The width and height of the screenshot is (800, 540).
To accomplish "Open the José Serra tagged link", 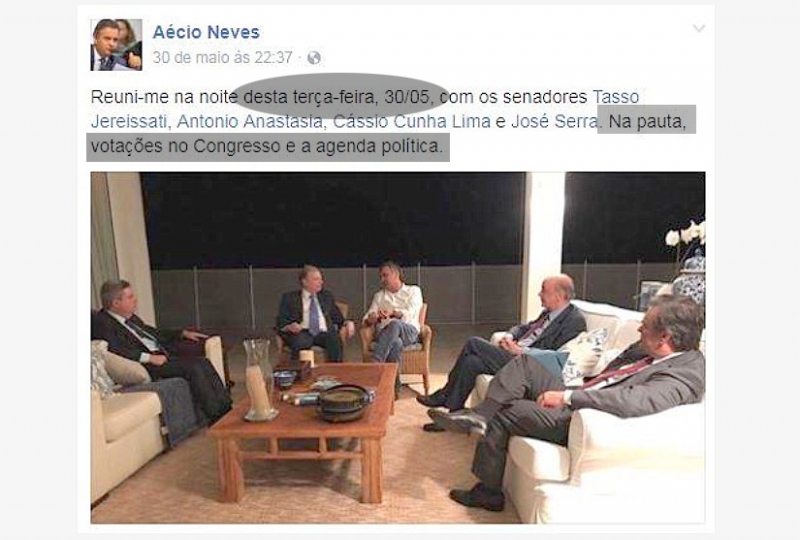I will click(x=555, y=121).
